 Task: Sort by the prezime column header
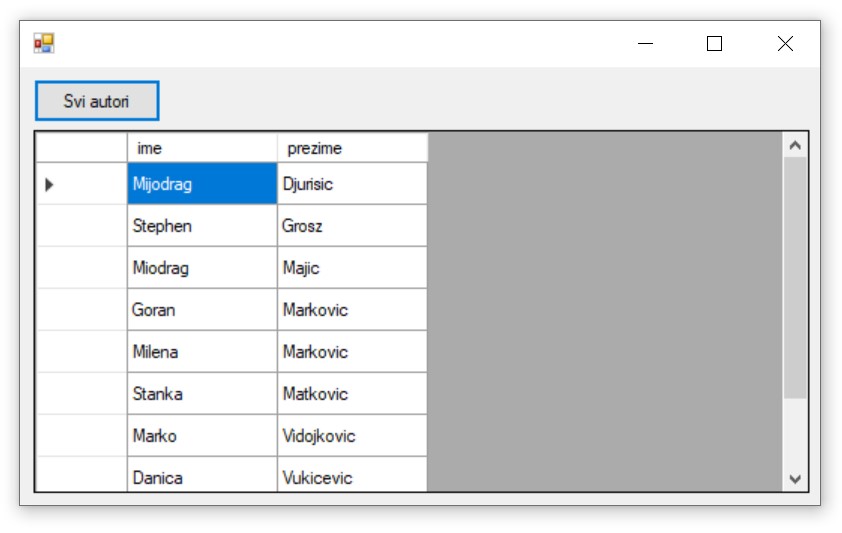[352, 148]
